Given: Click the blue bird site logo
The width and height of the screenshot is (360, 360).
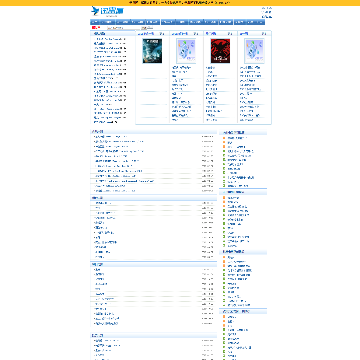Looking at the screenshot, I should (104, 11).
